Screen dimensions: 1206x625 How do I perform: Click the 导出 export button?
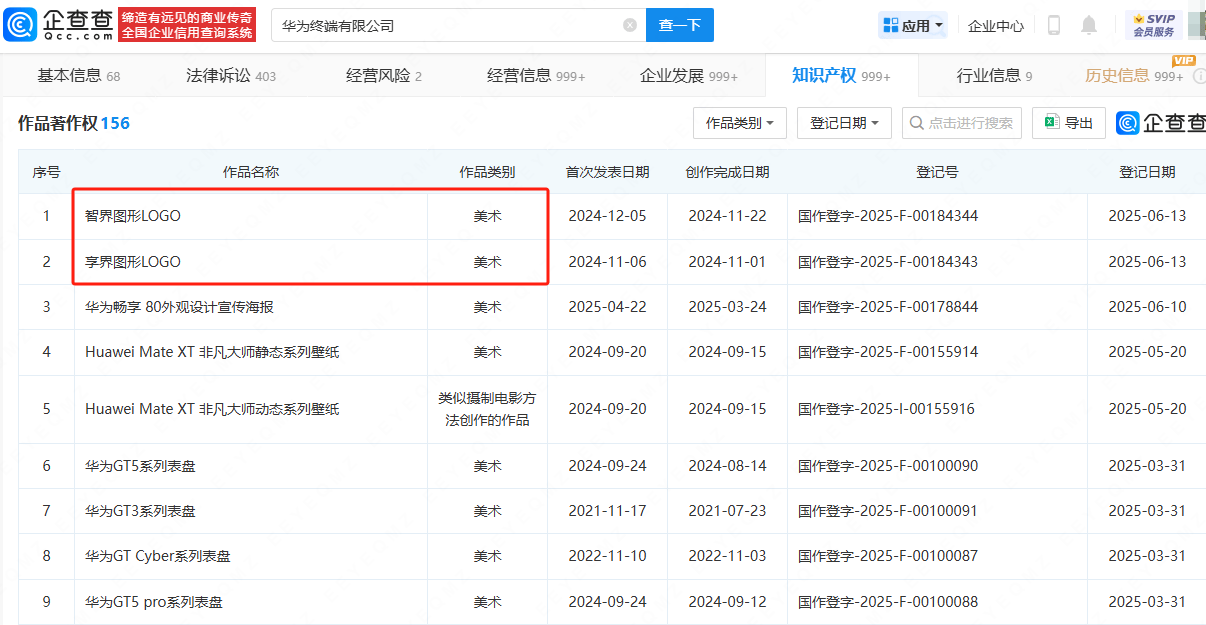click(1069, 123)
